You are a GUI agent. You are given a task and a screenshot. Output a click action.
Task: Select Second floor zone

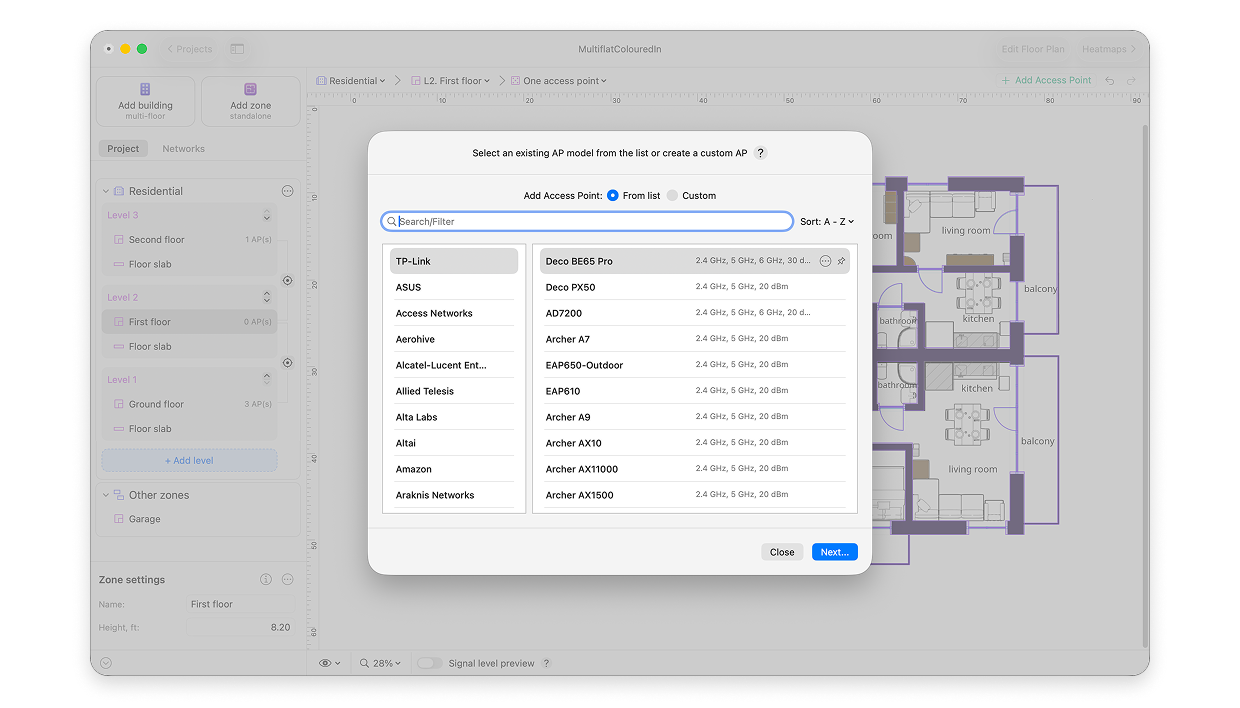tap(190, 240)
